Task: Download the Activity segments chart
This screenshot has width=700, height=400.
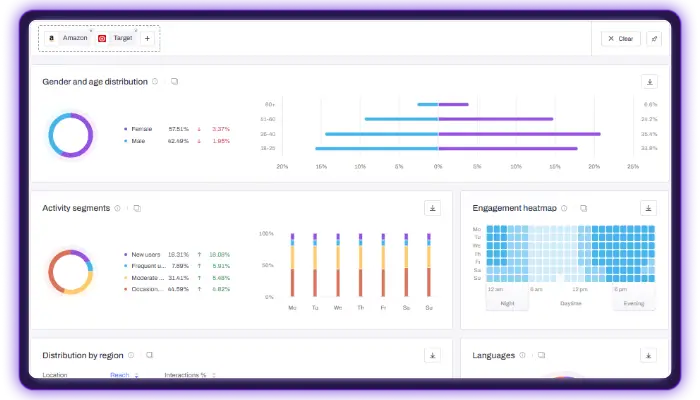Action: pos(432,208)
